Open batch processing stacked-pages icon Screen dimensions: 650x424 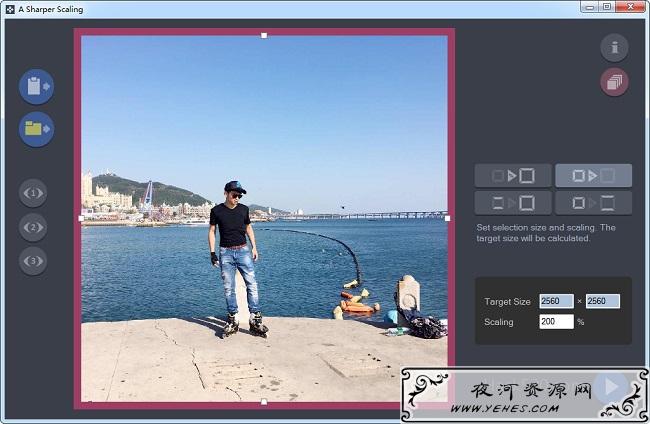point(614,82)
